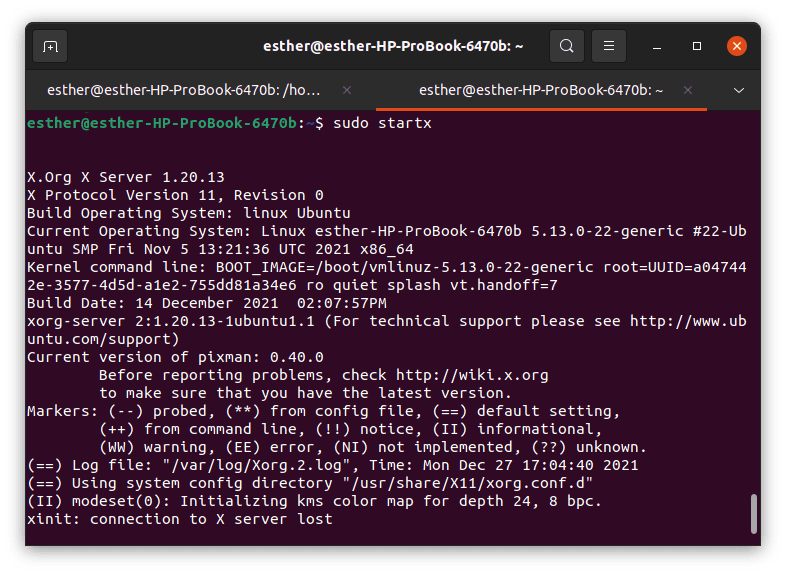Image resolution: width=786 pixels, height=574 pixels.
Task: Close the terminal window
Action: click(x=736, y=46)
